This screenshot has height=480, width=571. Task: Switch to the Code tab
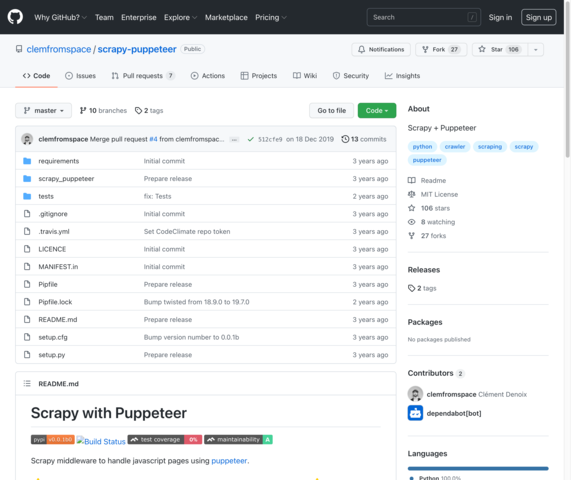tap(36, 76)
